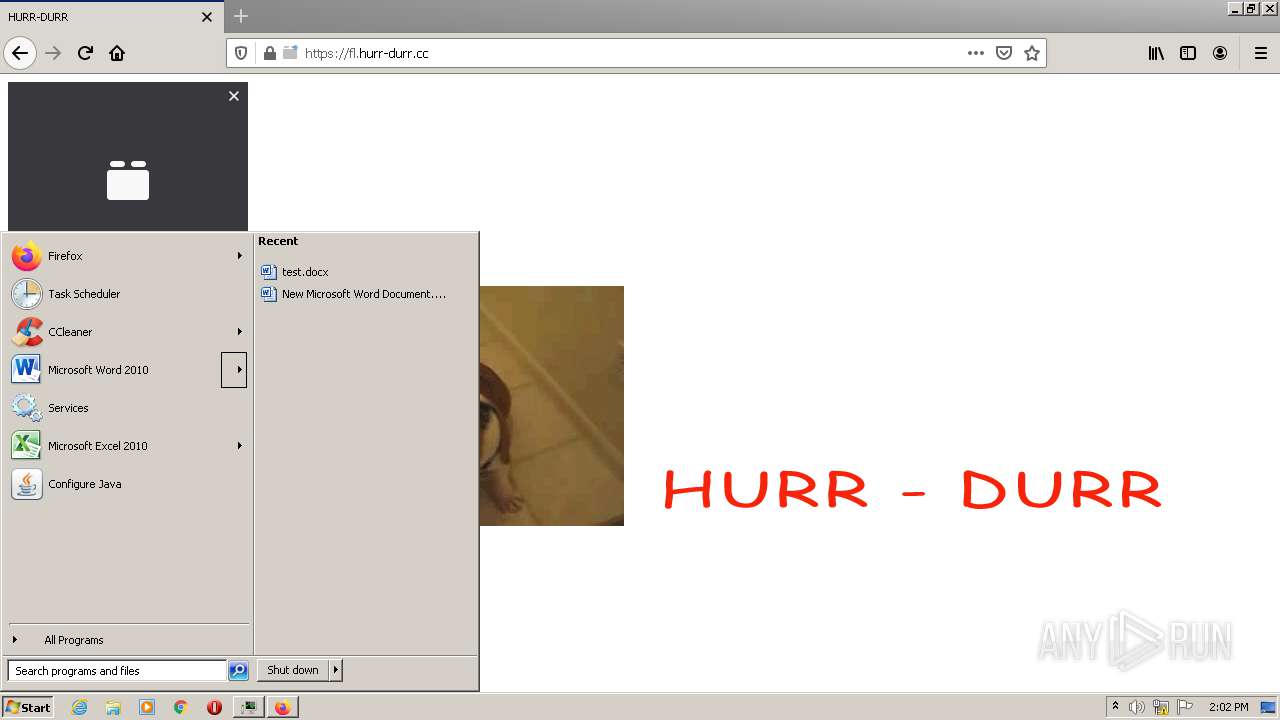Viewport: 1280px width, 720px height.
Task: Expand shut down options arrow
Action: click(336, 670)
